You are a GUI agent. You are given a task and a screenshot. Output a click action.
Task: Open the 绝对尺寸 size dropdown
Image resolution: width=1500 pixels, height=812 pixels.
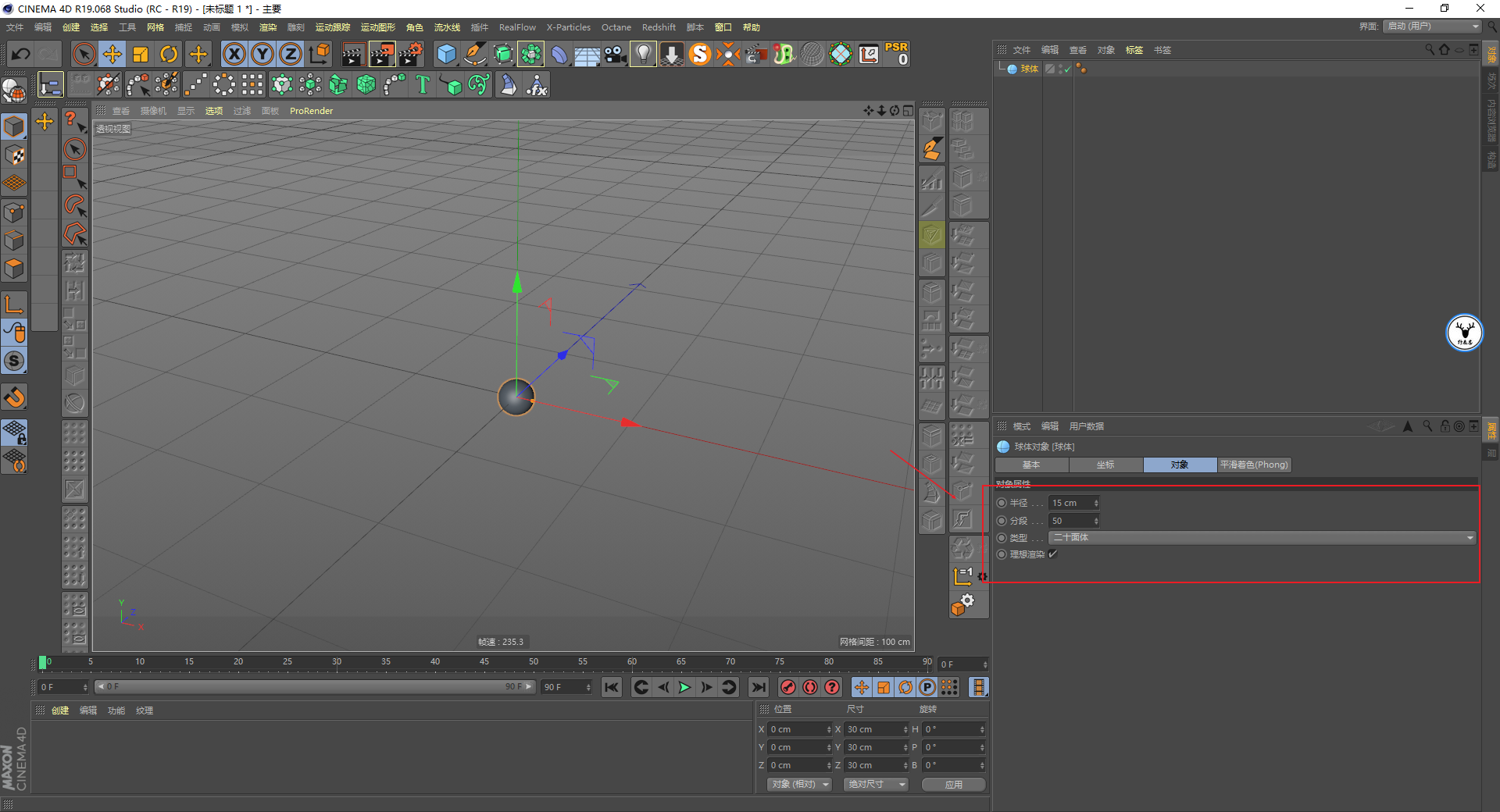click(876, 785)
